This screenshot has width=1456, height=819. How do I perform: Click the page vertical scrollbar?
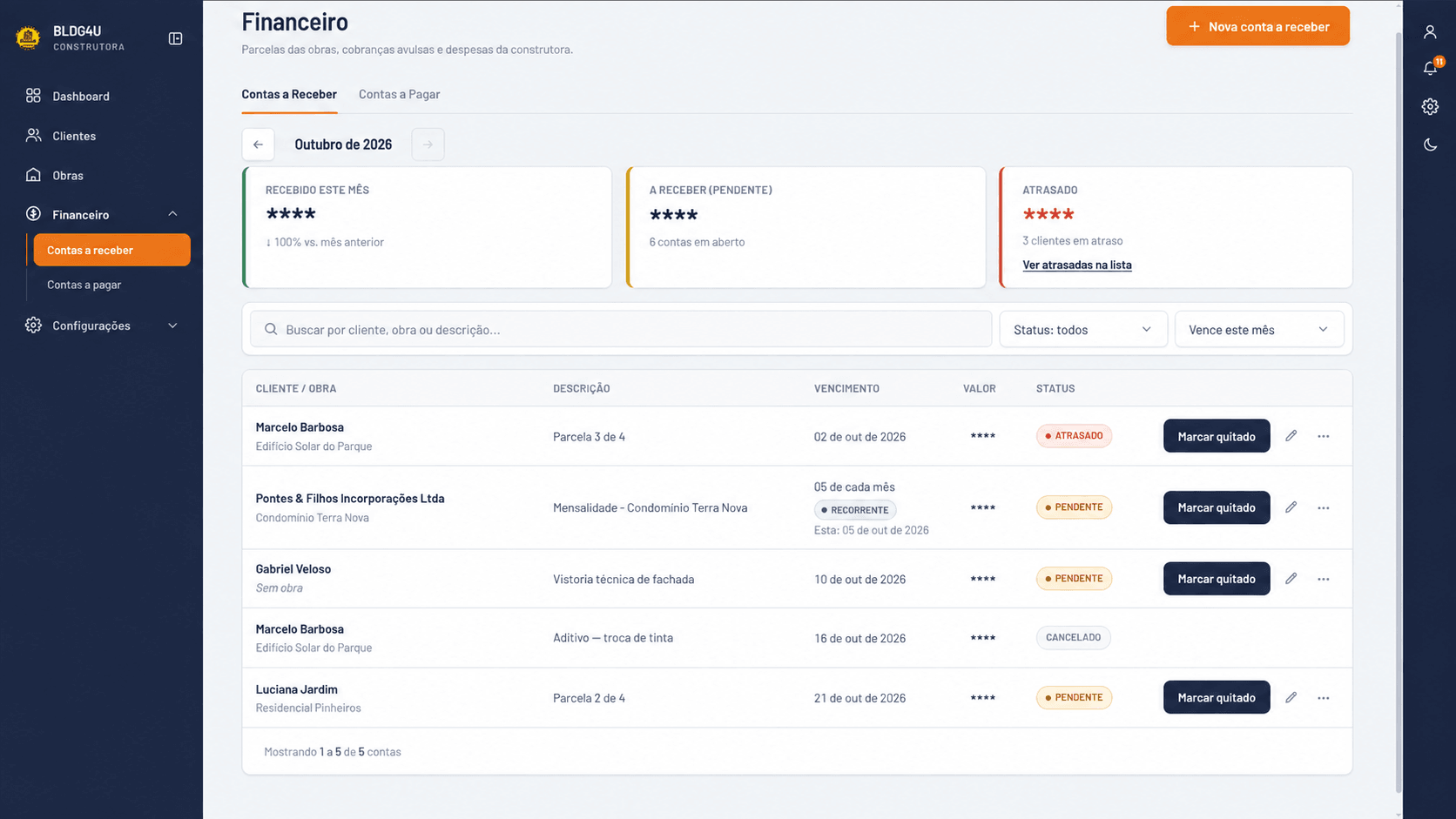1399,413
